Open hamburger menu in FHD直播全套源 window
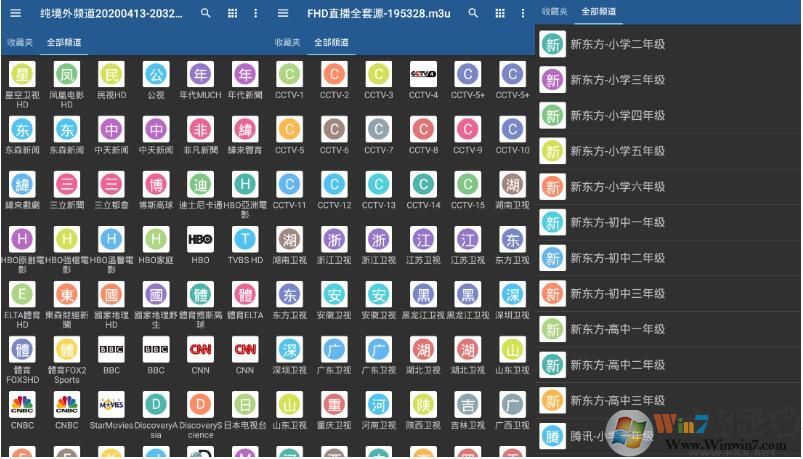The height and width of the screenshot is (459, 803). click(283, 13)
